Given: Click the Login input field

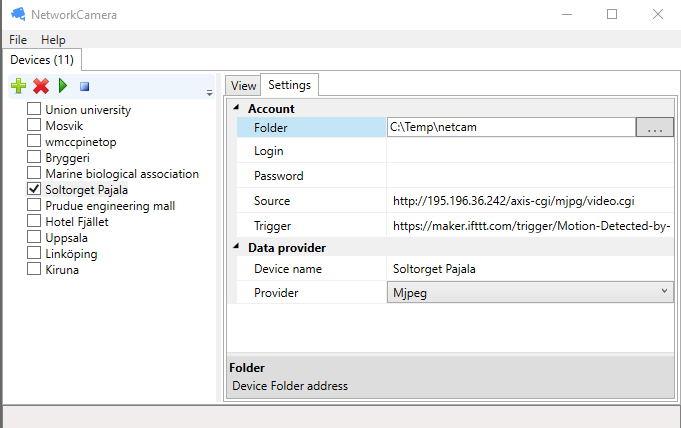Looking at the screenshot, I should click(x=528, y=151).
